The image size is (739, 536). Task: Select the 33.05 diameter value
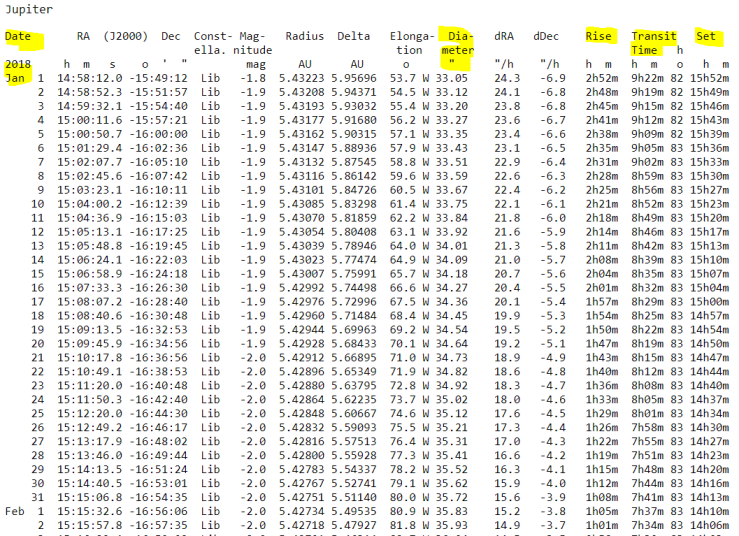[x=452, y=78]
